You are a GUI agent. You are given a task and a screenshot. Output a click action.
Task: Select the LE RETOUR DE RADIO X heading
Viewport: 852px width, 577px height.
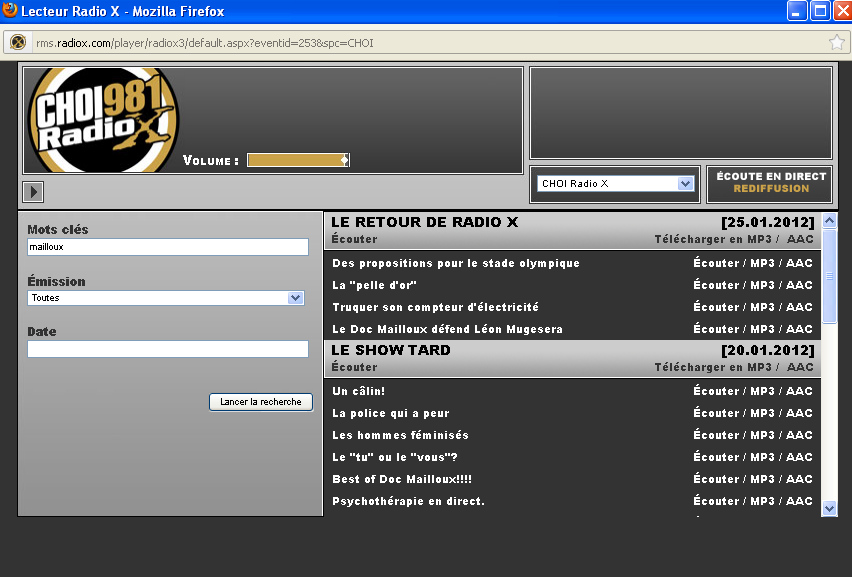(x=424, y=222)
